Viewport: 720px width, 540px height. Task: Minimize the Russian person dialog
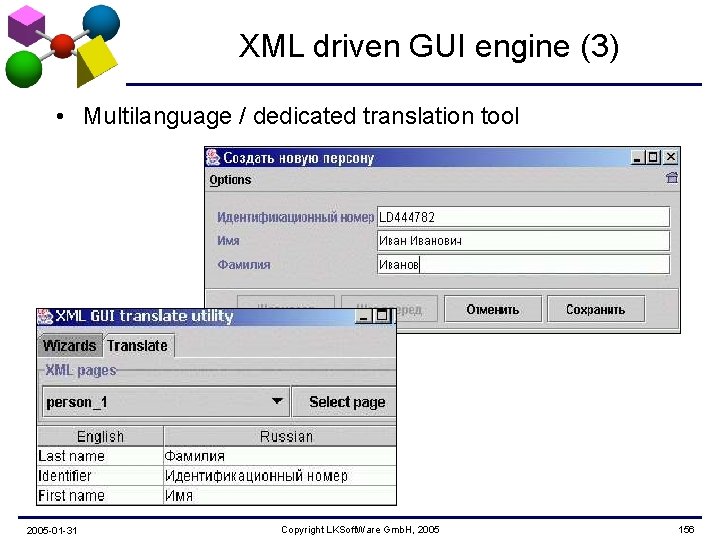coord(637,158)
